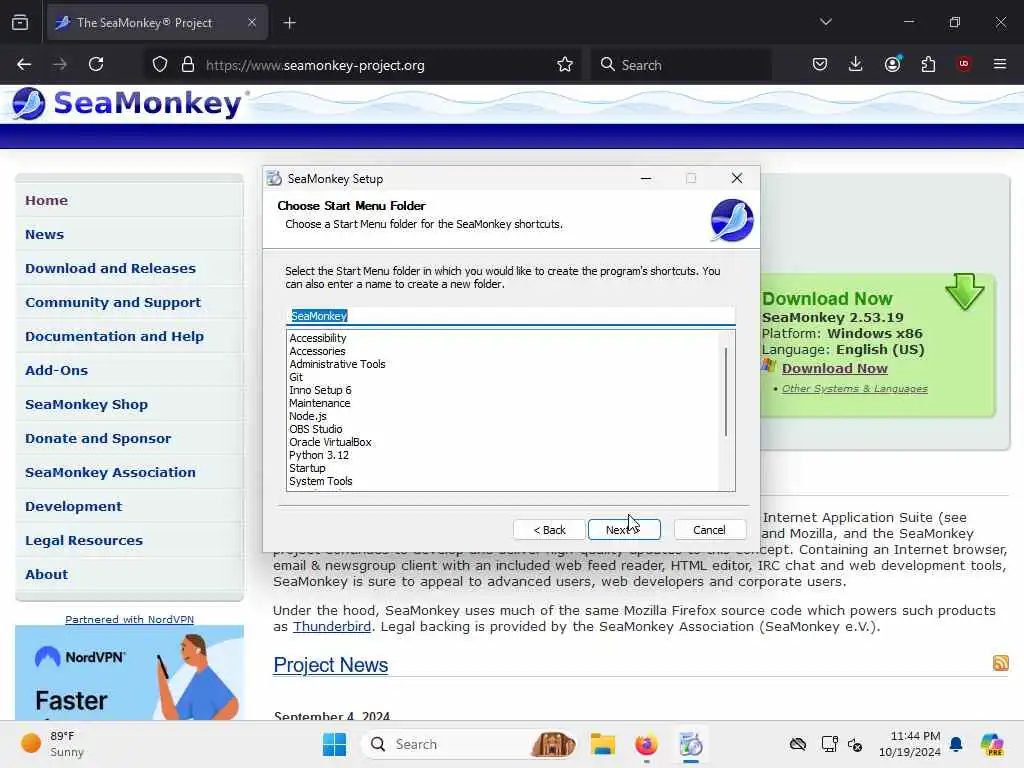Click the Download Now link
This screenshot has width=1024, height=768.
coord(835,368)
